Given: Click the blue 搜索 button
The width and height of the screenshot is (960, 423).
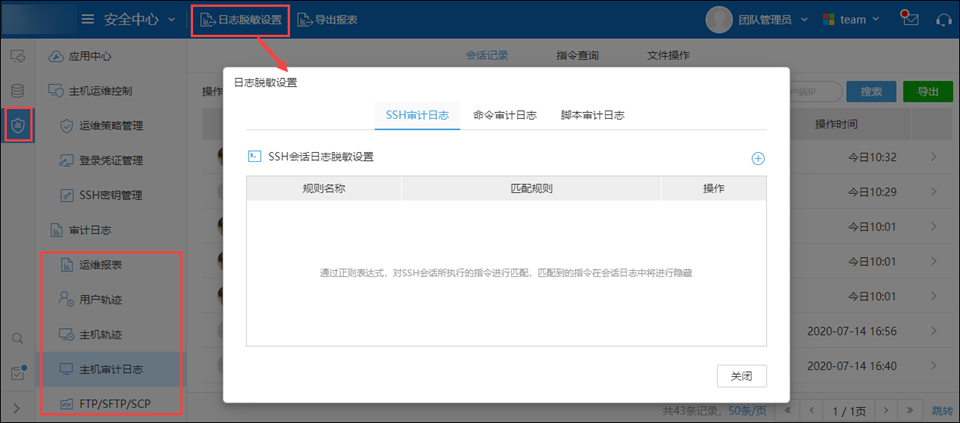Looking at the screenshot, I should tap(871, 92).
